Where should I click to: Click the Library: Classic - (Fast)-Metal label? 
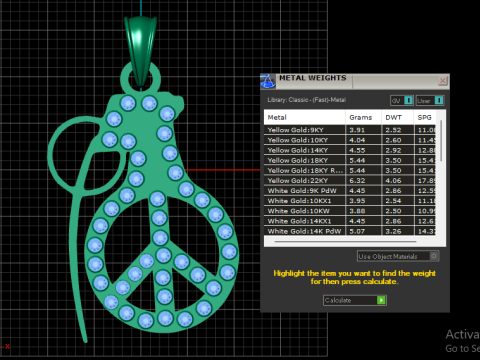[306, 100]
